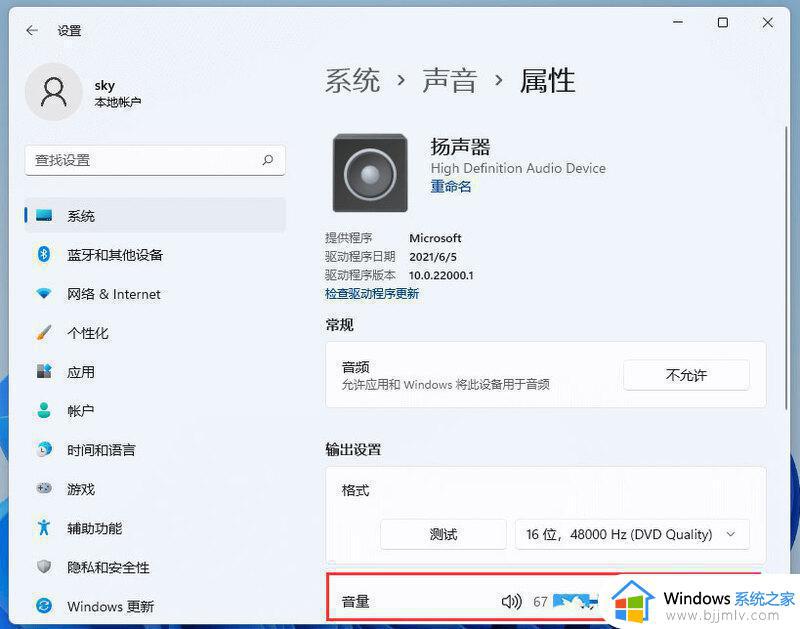This screenshot has height=629, width=800.
Task: Click the Windows 更新 sync icon
Action: click(44, 606)
